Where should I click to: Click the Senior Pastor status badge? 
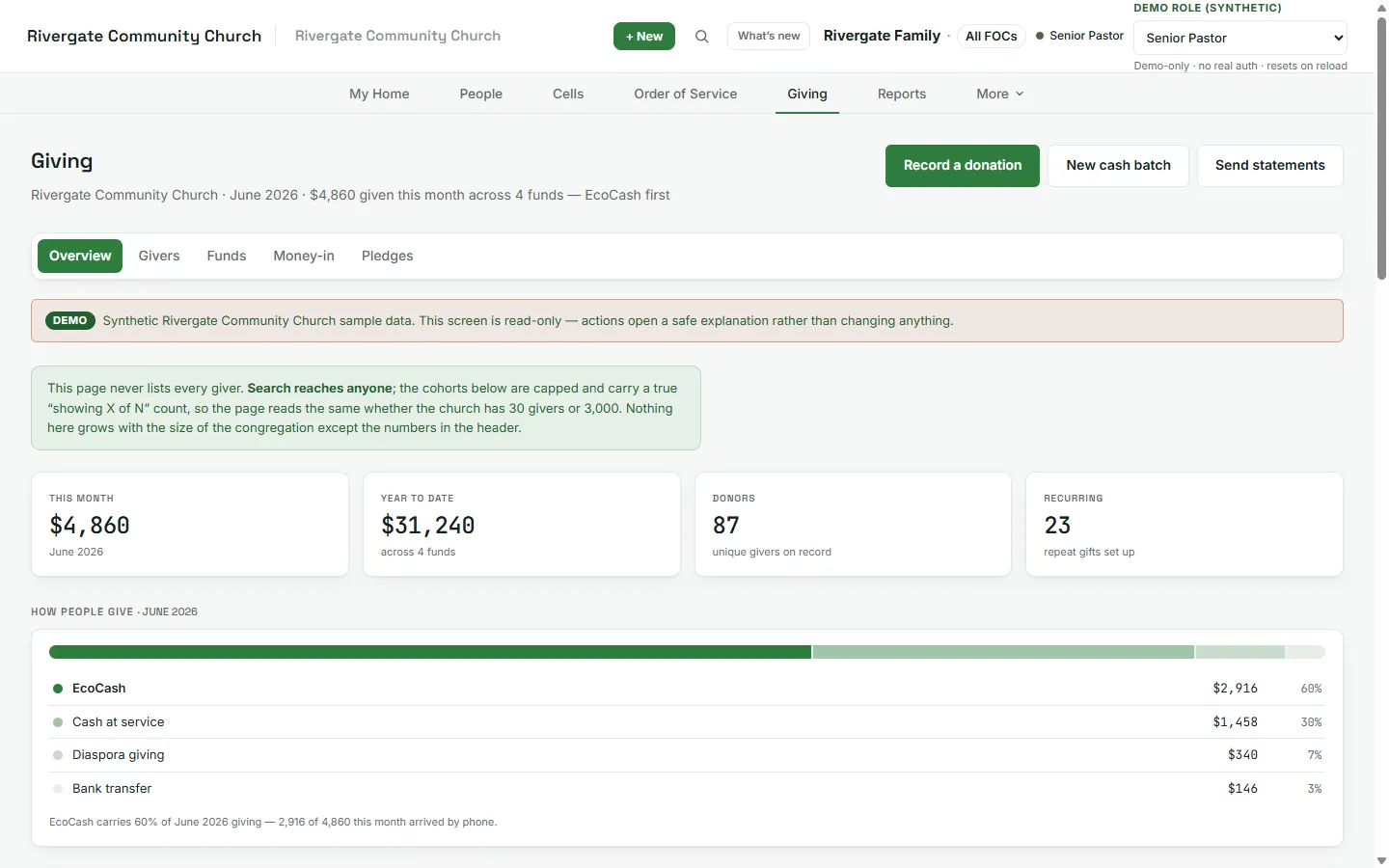pyautogui.click(x=1079, y=36)
